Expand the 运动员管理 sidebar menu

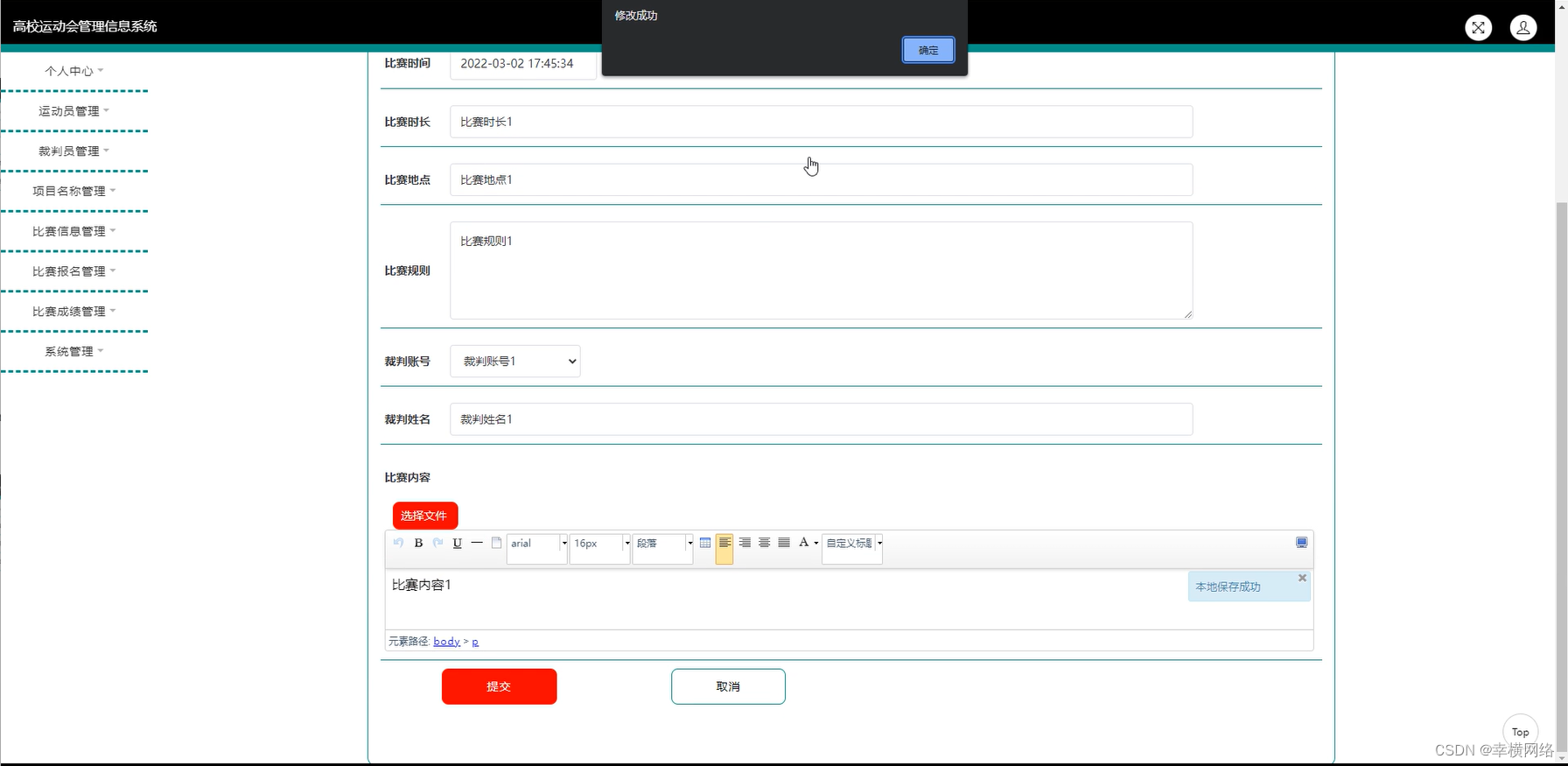74,111
